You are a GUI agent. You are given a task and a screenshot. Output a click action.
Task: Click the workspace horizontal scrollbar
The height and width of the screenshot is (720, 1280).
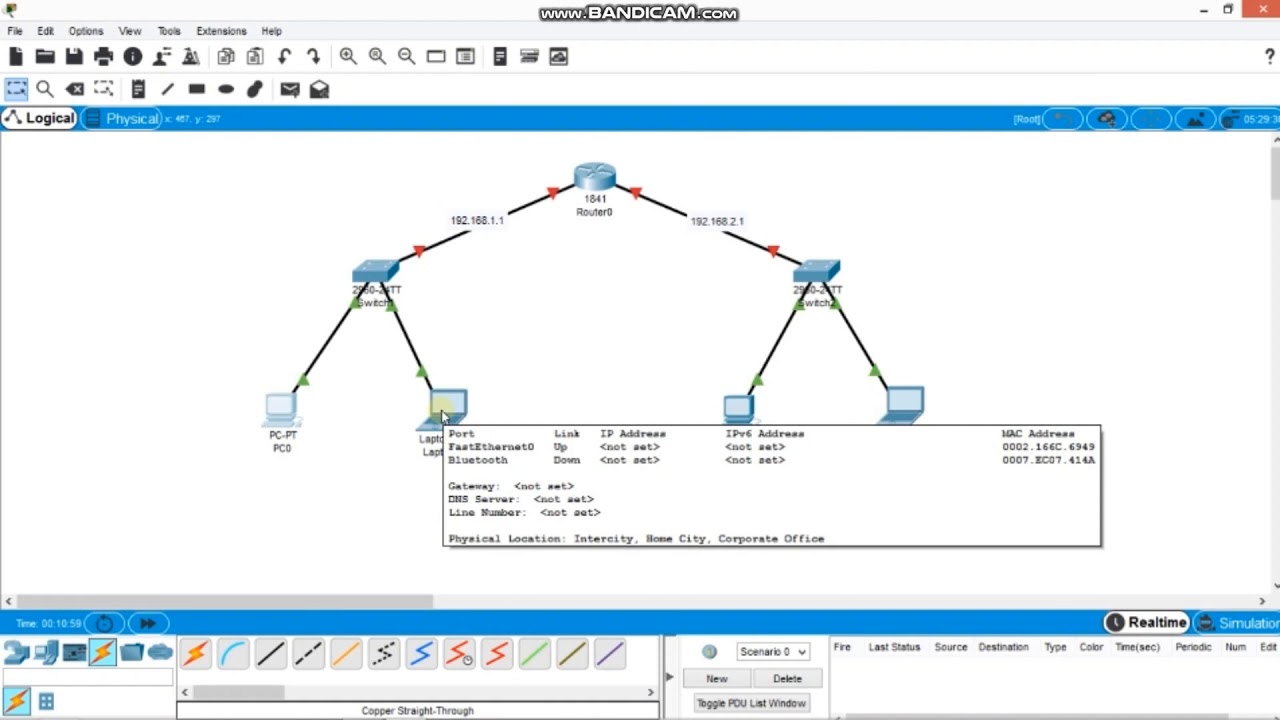[x=225, y=602]
